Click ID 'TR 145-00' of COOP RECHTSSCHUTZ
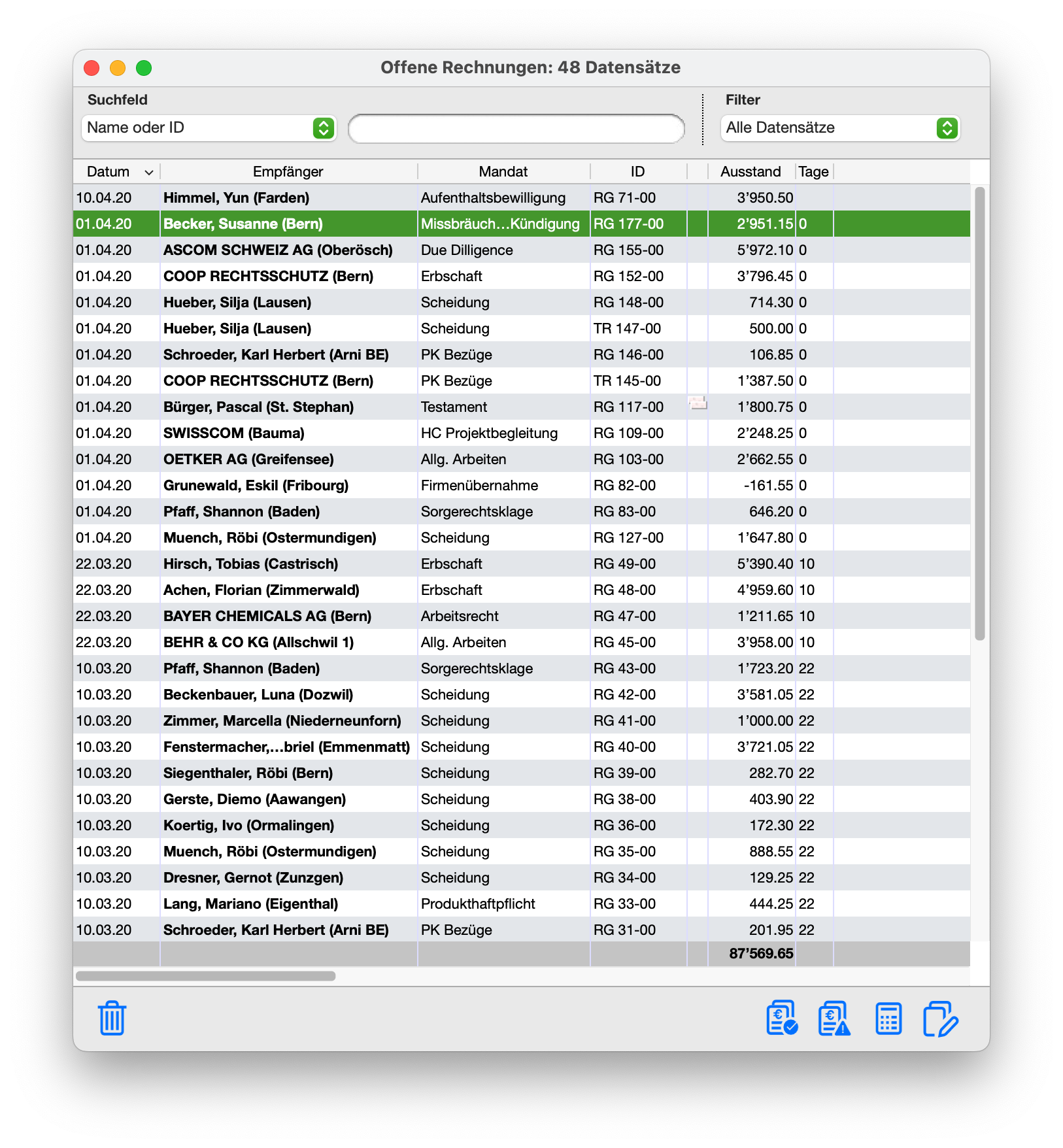Viewport: 1063px width, 1148px height. pyautogui.click(x=627, y=380)
